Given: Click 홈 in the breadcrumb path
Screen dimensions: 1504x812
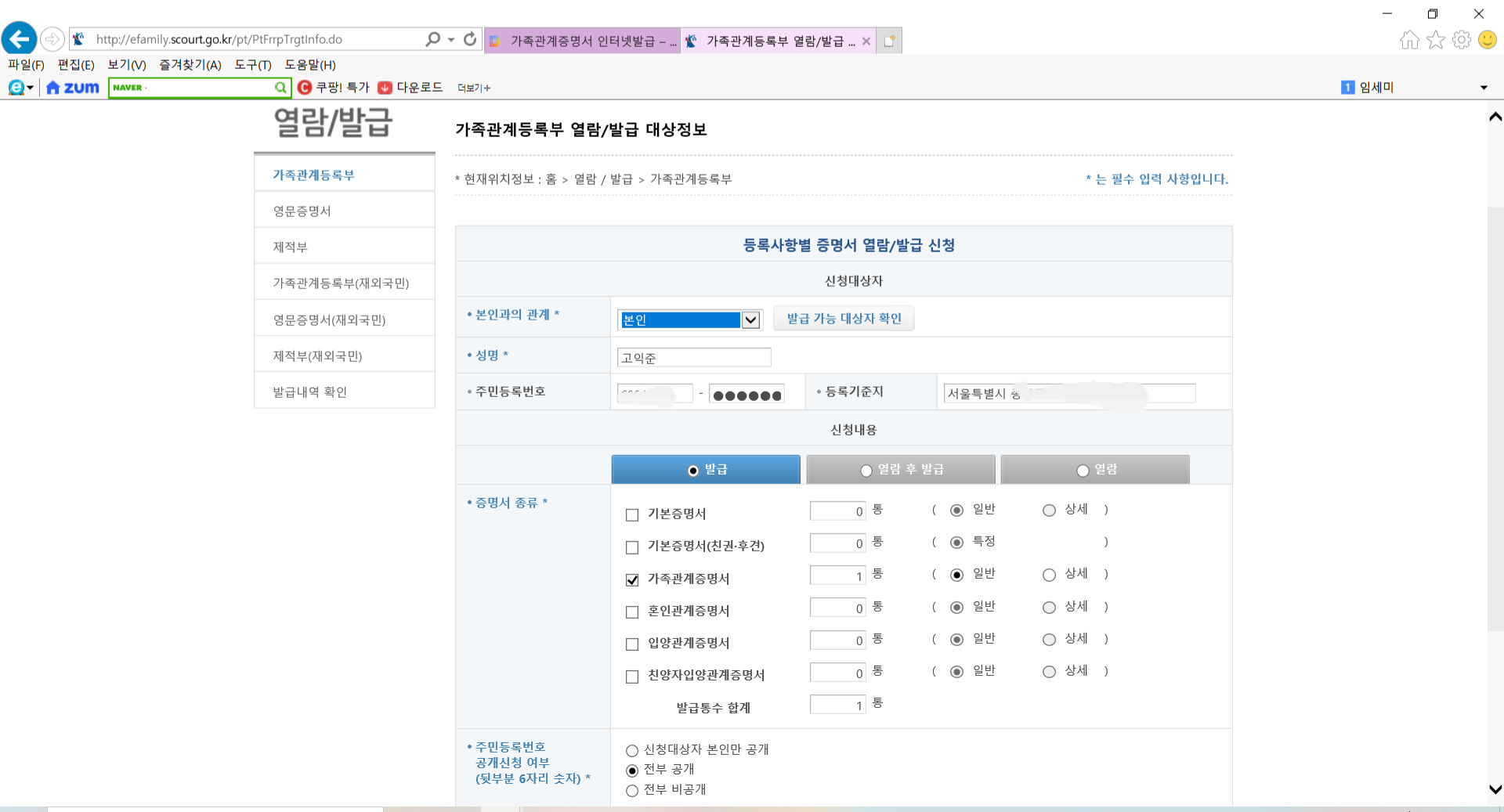Looking at the screenshot, I should coord(551,179).
